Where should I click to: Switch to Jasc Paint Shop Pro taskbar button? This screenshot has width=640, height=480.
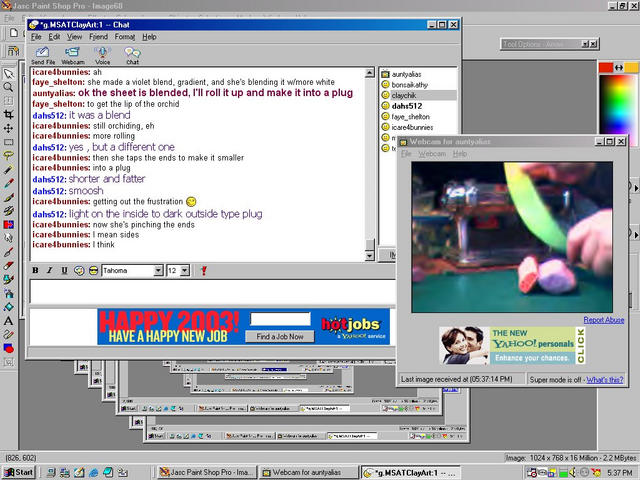pyautogui.click(x=207, y=472)
